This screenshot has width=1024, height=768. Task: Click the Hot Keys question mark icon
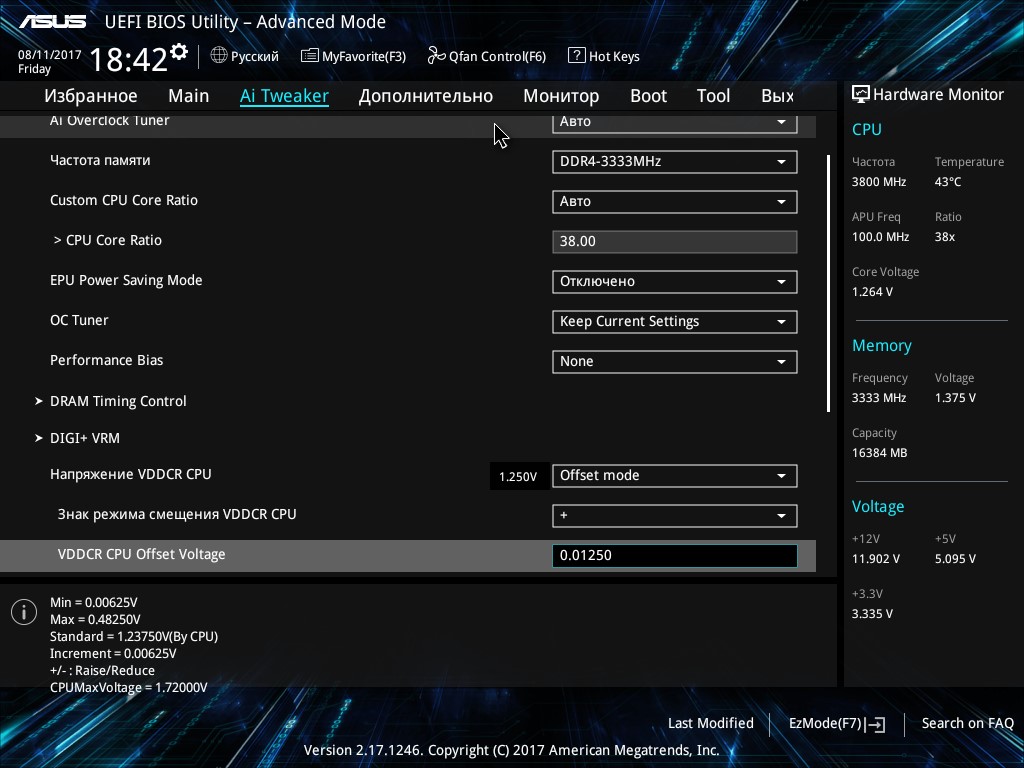(x=577, y=56)
